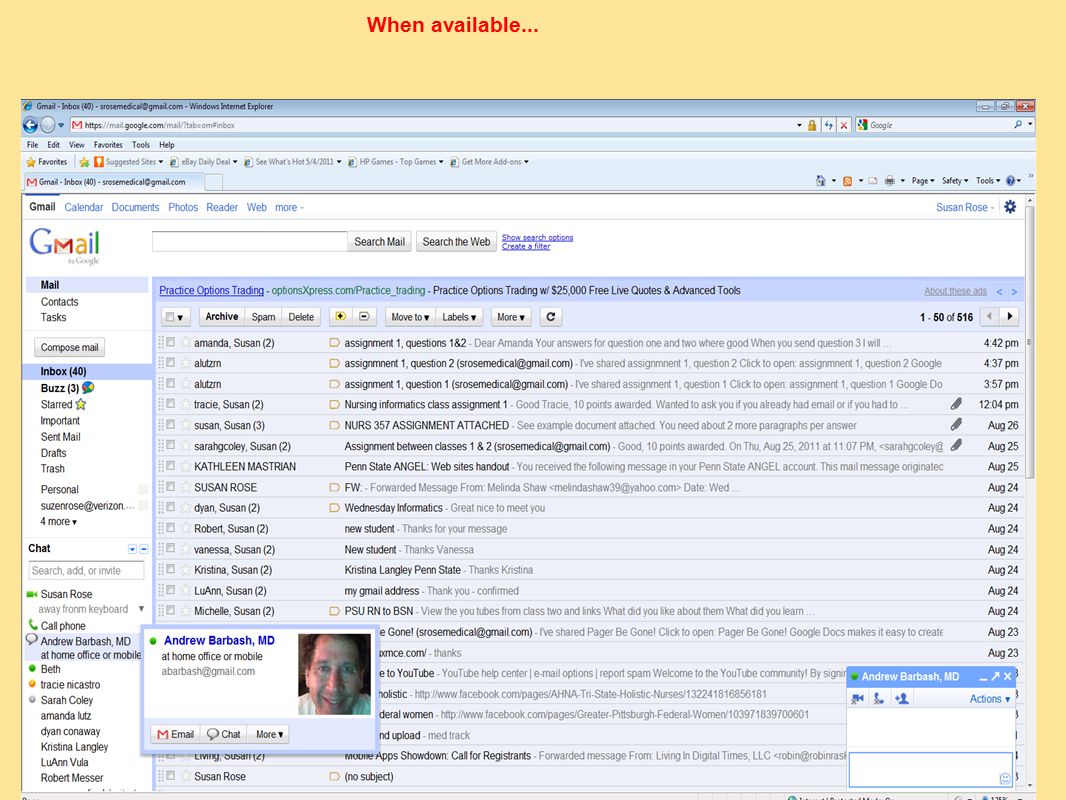Click the Archive button

click(x=222, y=317)
